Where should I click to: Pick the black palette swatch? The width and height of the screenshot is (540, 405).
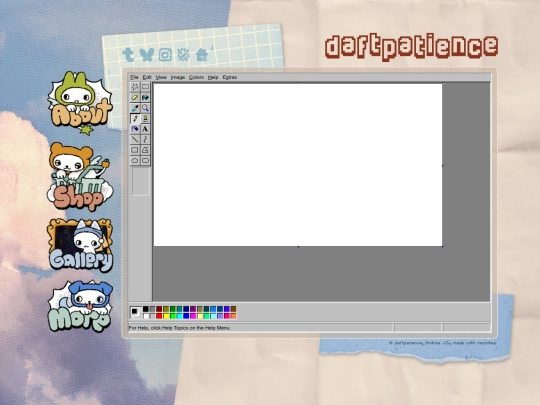[x=146, y=309]
